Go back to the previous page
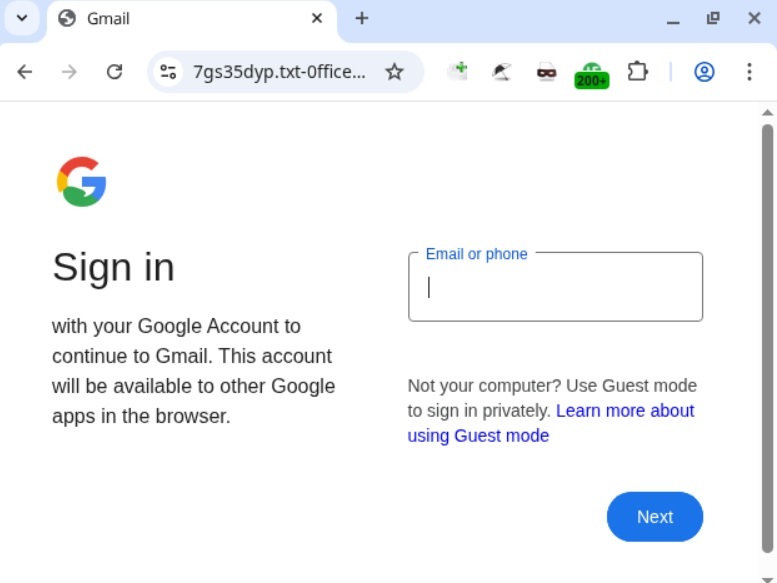777x583 pixels. [25, 72]
